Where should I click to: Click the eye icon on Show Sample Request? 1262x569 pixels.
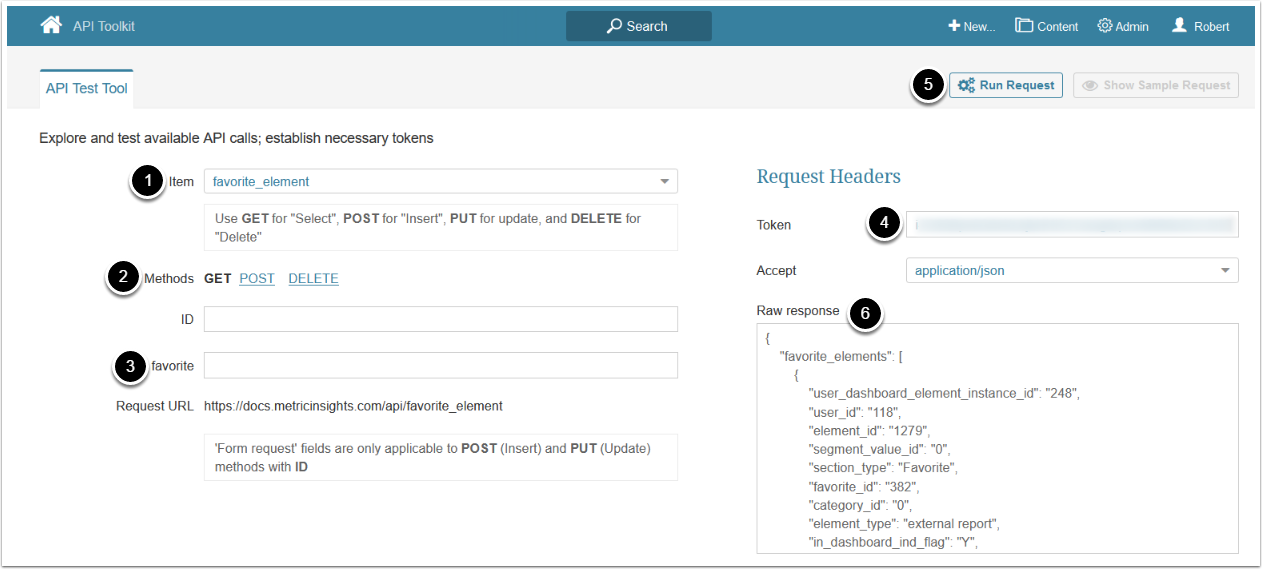point(1090,86)
